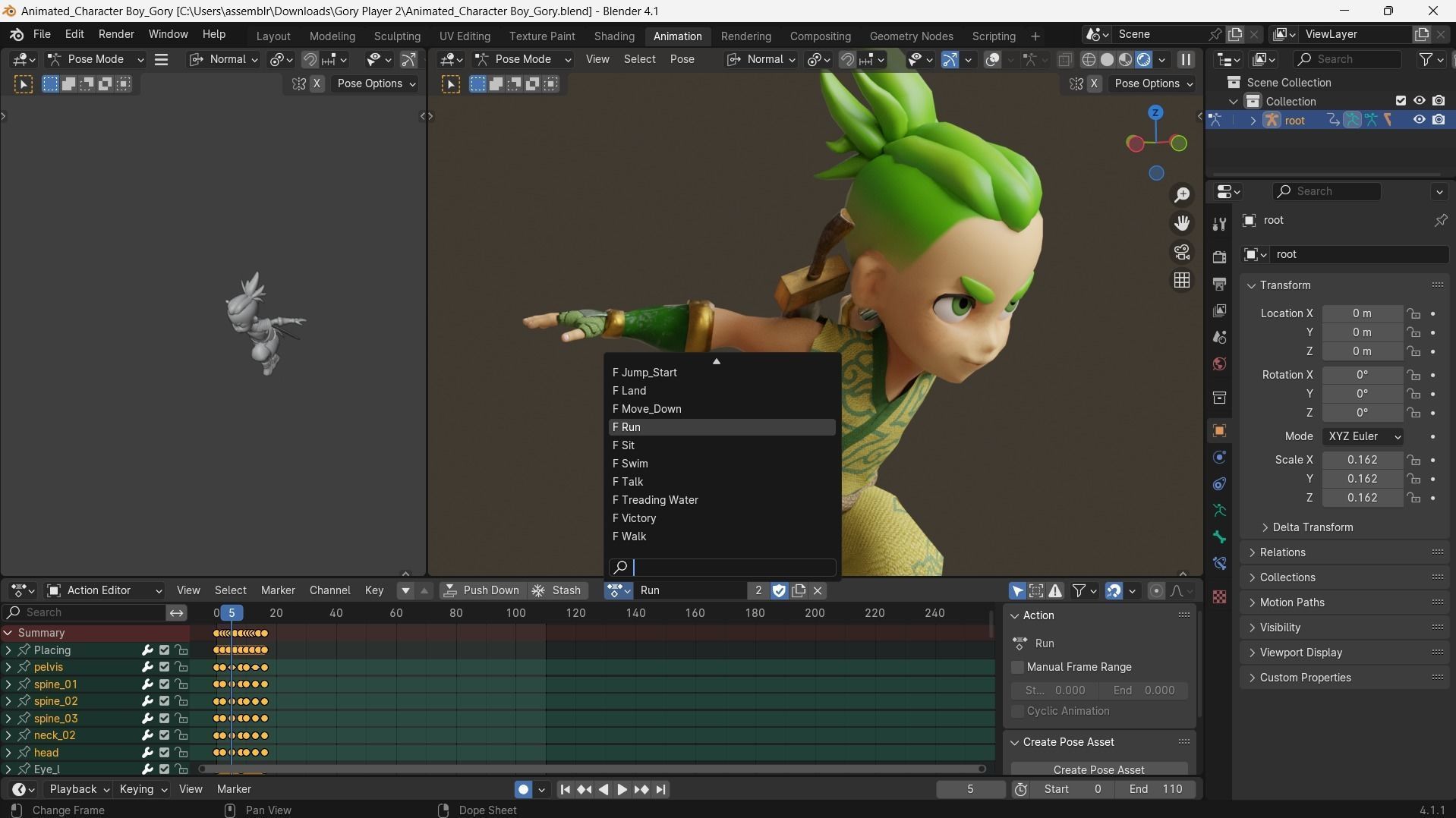
Task: Play the animation in reverse
Action: pyautogui.click(x=604, y=790)
